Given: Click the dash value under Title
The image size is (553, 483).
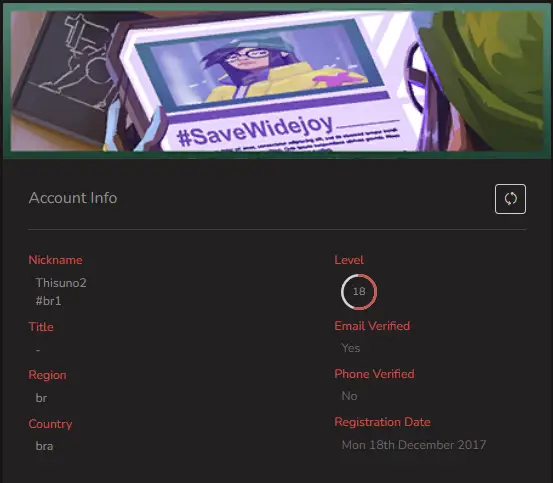Looking at the screenshot, I should [38, 350].
